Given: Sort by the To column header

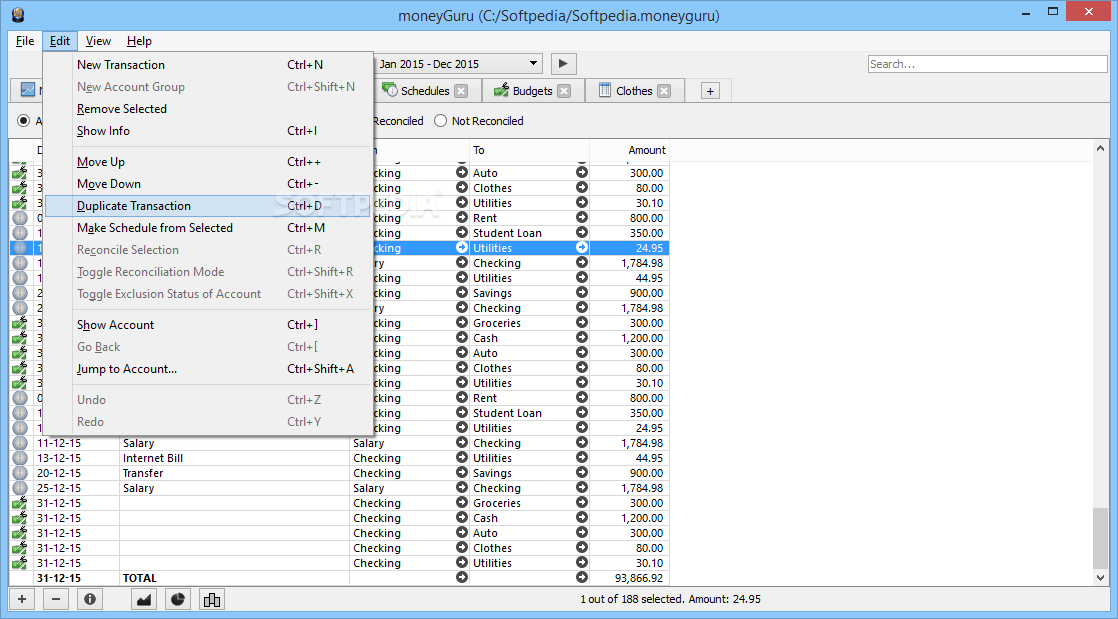Looking at the screenshot, I should pyautogui.click(x=530, y=150).
